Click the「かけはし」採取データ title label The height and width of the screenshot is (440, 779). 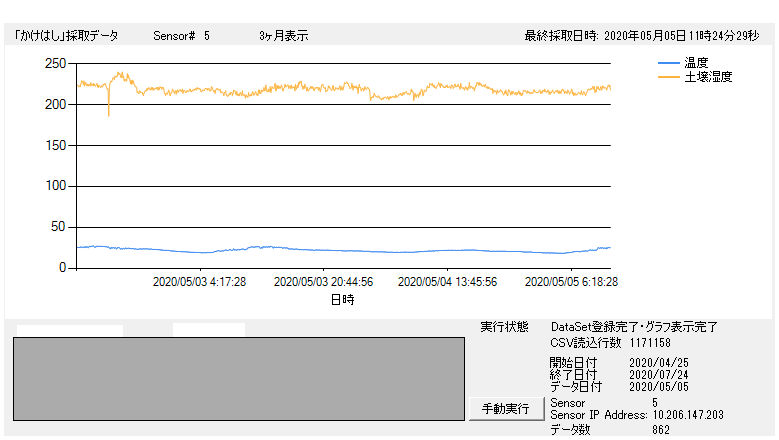(66, 36)
